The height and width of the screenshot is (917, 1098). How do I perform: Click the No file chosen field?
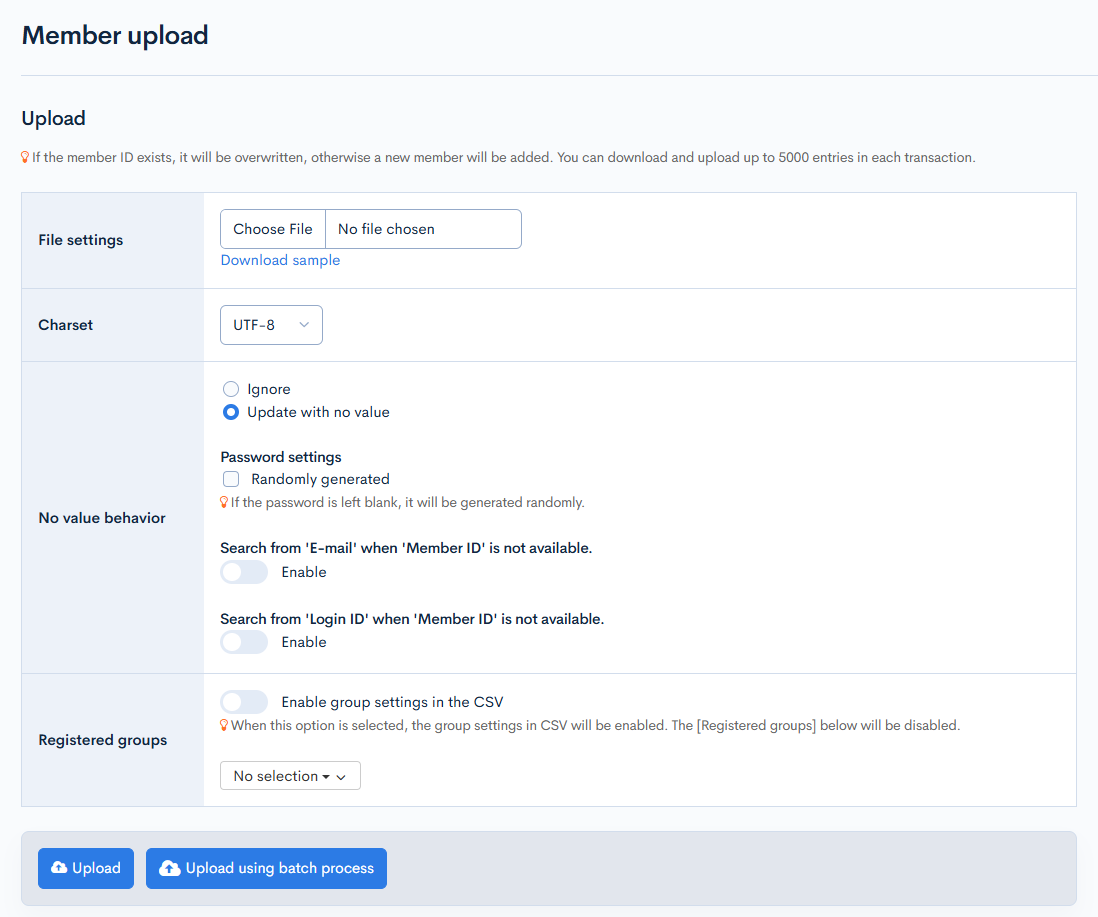pyautogui.click(x=422, y=229)
